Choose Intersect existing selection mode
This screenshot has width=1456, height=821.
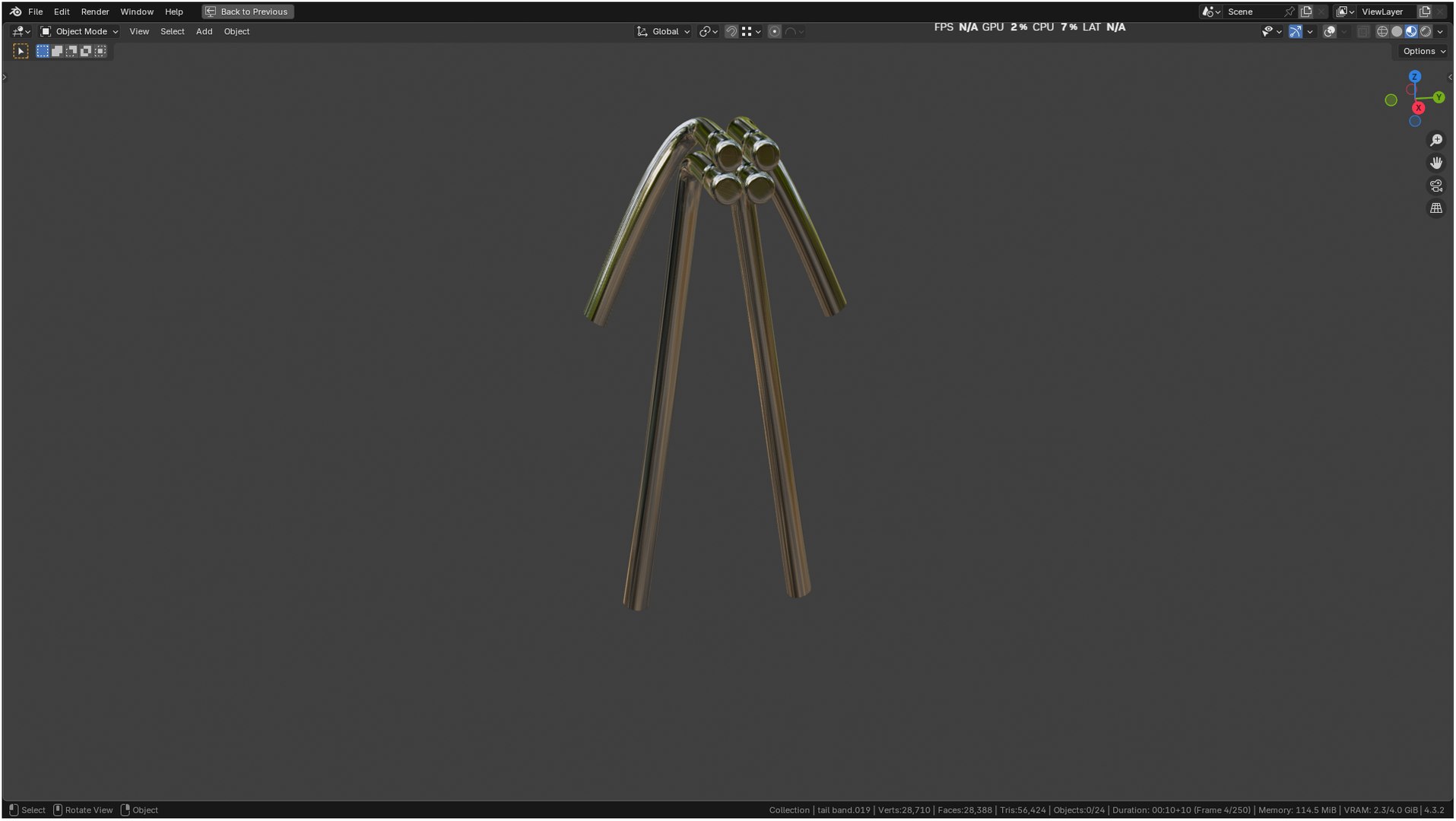point(100,51)
